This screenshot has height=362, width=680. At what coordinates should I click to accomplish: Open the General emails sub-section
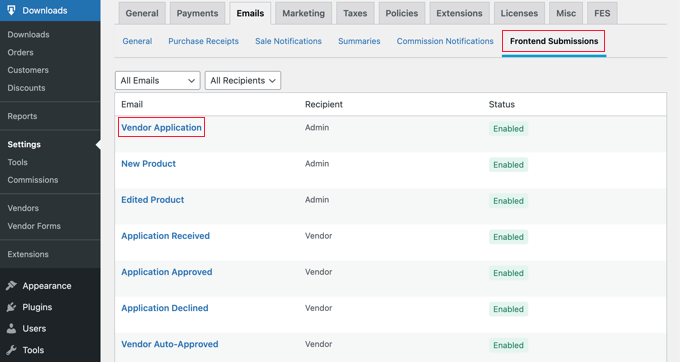(137, 41)
